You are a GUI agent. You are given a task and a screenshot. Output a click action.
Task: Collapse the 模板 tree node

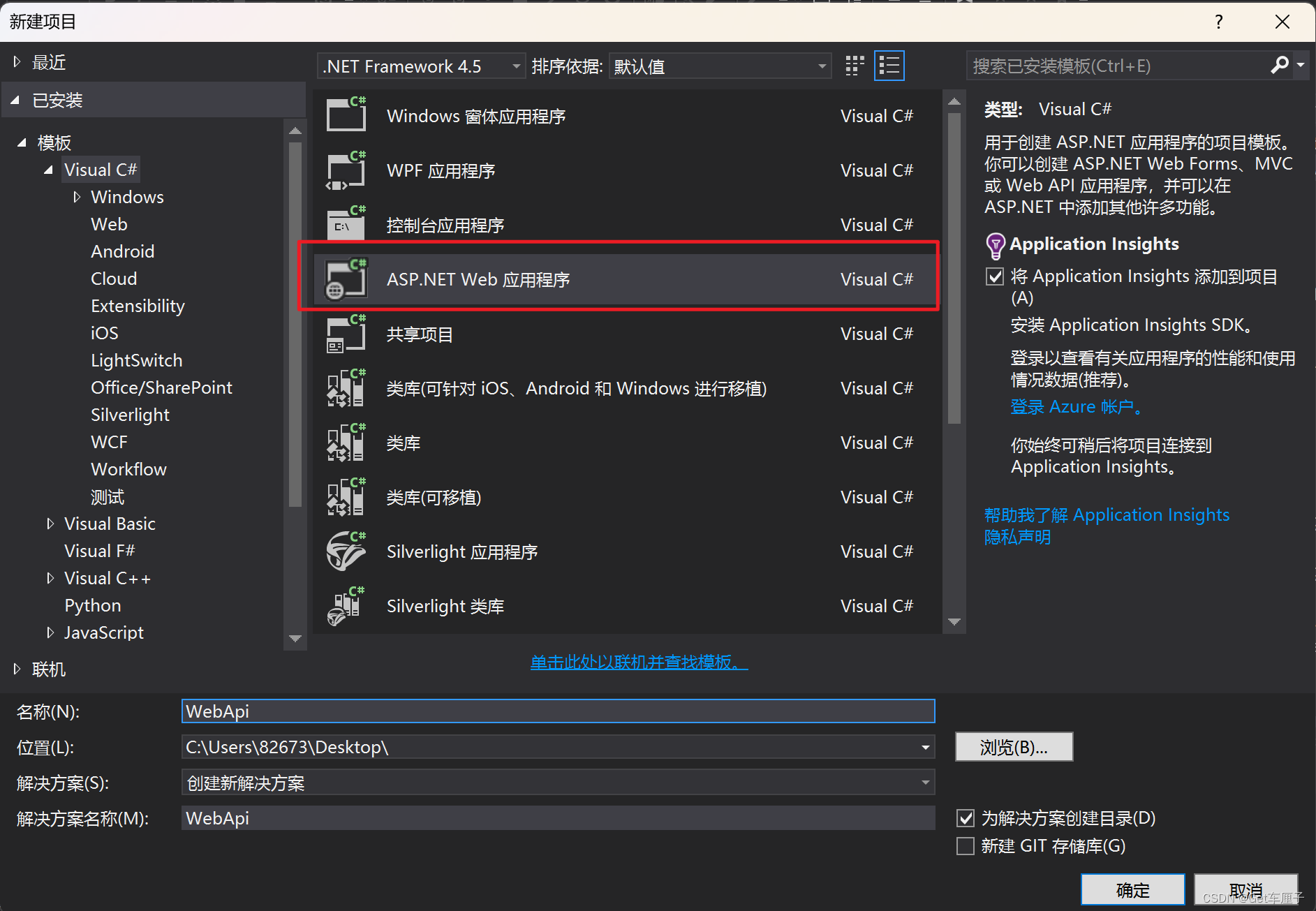22,142
